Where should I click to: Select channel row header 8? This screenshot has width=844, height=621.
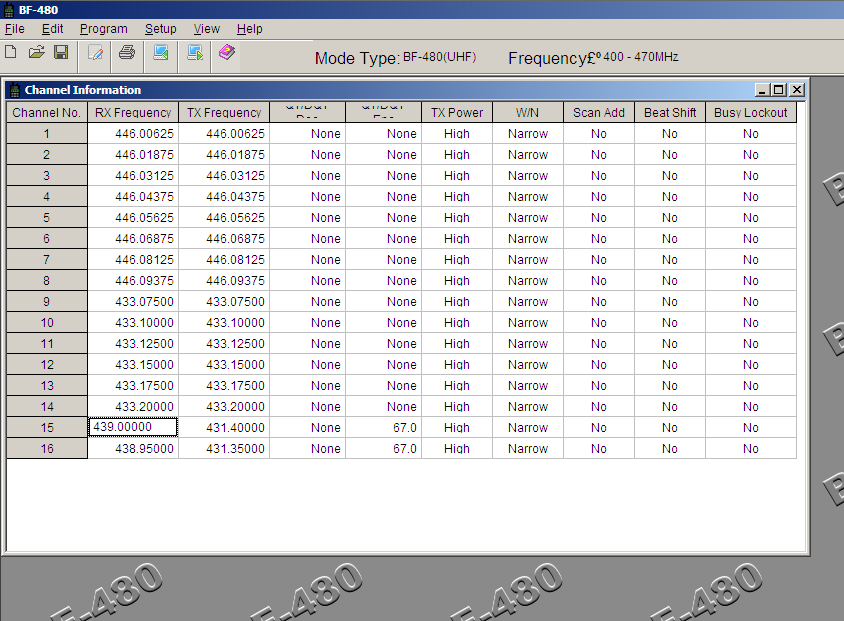point(47,280)
